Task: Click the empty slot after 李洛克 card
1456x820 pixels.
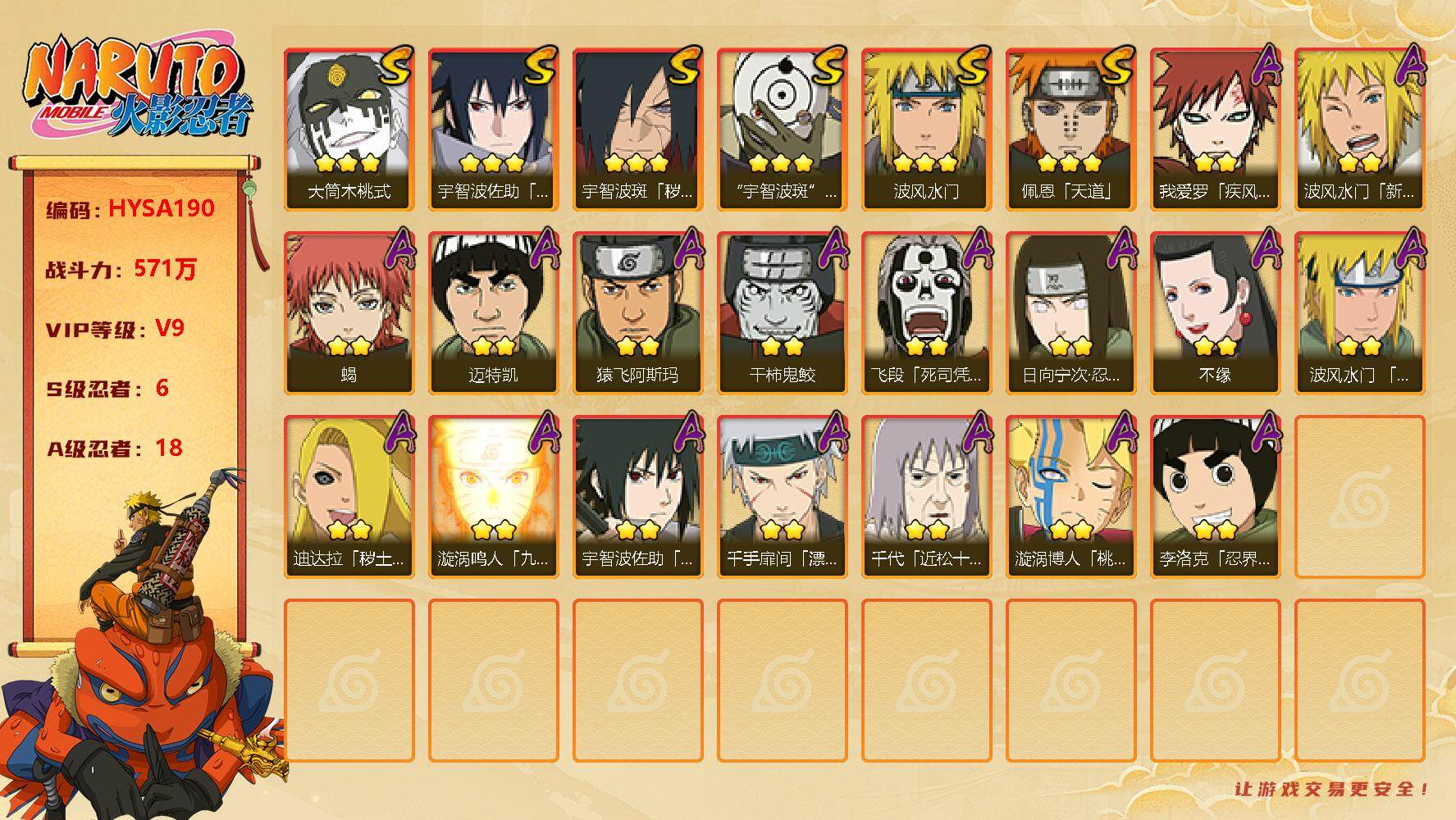Action: (1359, 497)
